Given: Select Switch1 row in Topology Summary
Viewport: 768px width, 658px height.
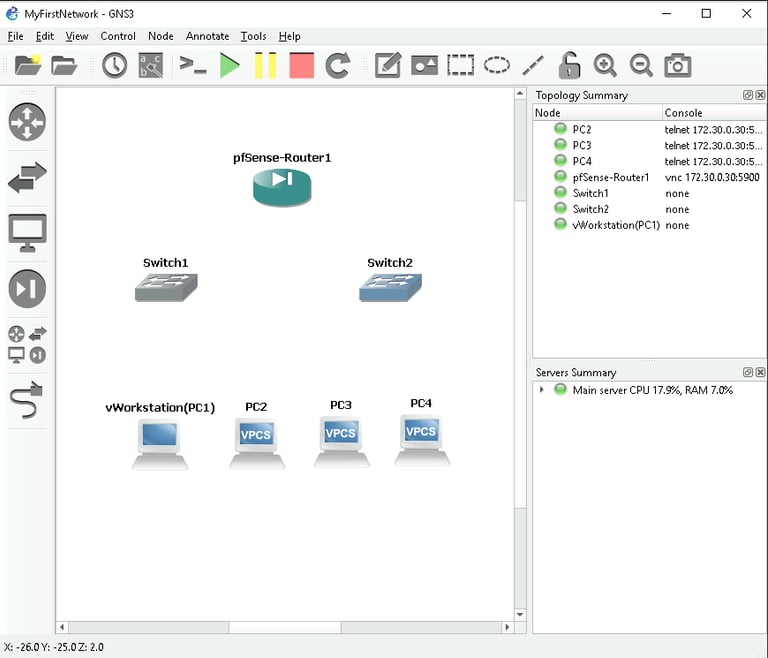Looking at the screenshot, I should pos(649,193).
